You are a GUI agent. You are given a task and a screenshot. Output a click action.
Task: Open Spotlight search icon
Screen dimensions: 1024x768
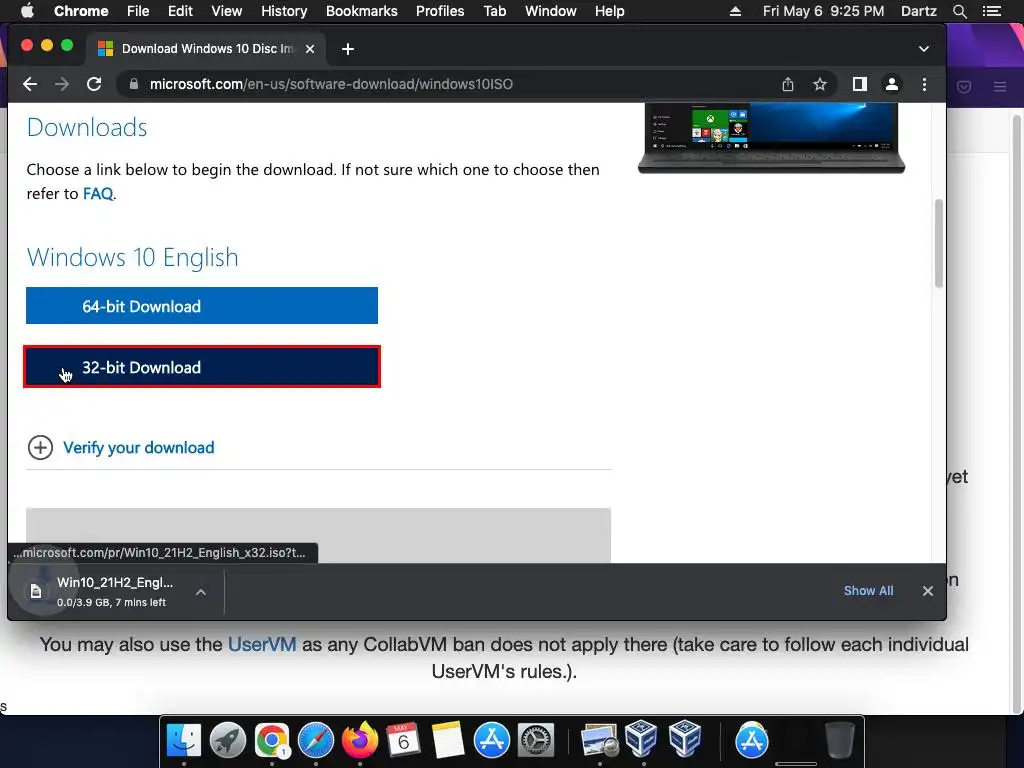(960, 11)
